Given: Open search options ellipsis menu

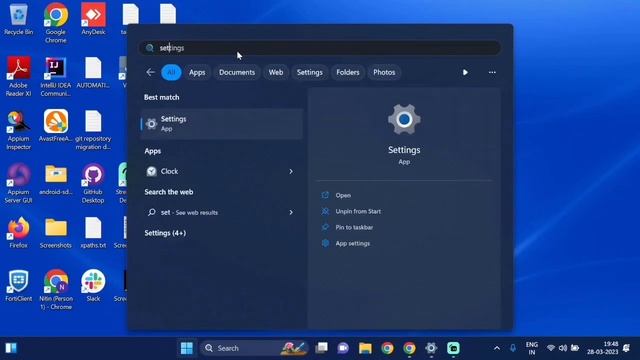Looking at the screenshot, I should coord(492,72).
